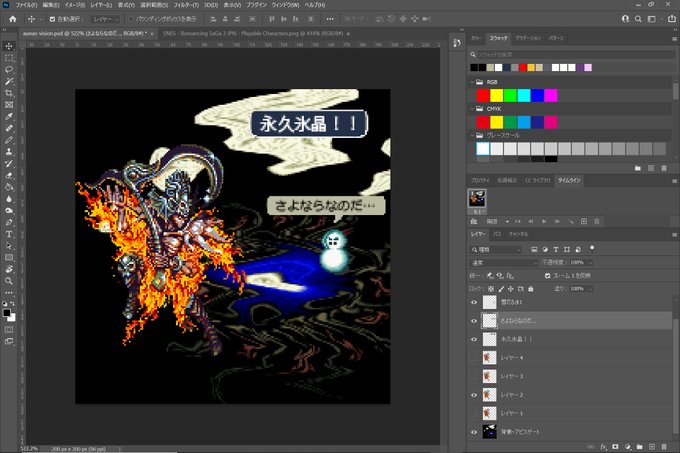Select the Eraser tool
The width and height of the screenshot is (680, 453).
tap(9, 175)
